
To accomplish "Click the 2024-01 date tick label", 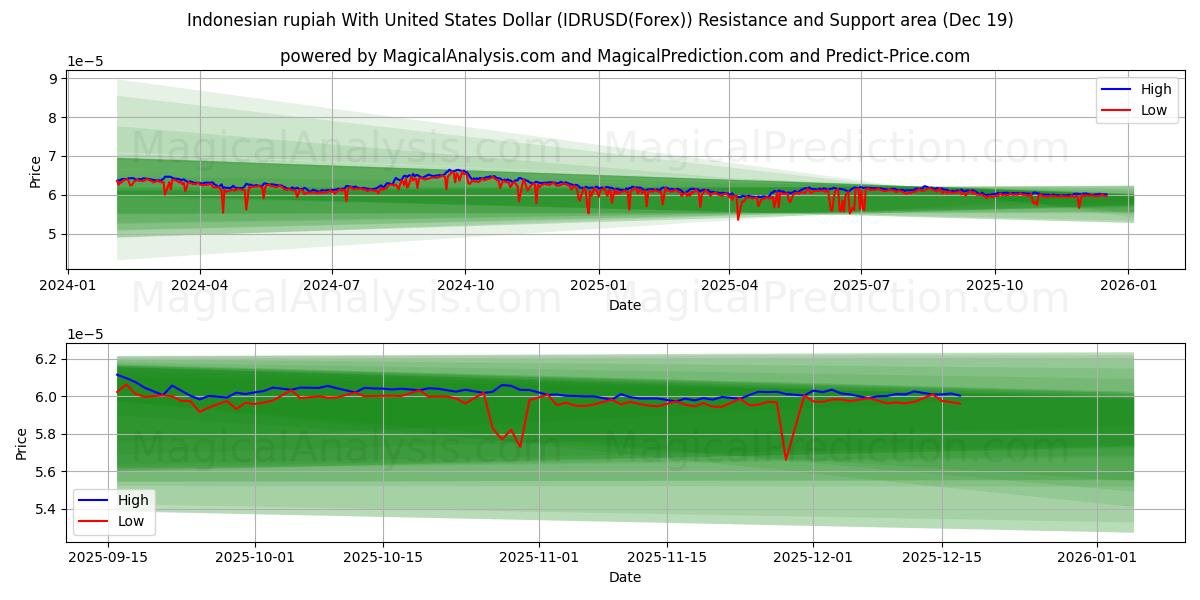I will 69,283.
